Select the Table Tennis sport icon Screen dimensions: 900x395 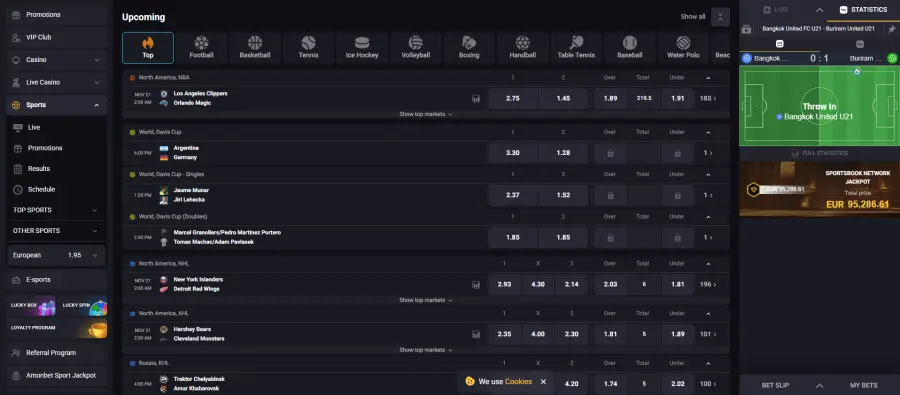click(x=576, y=48)
